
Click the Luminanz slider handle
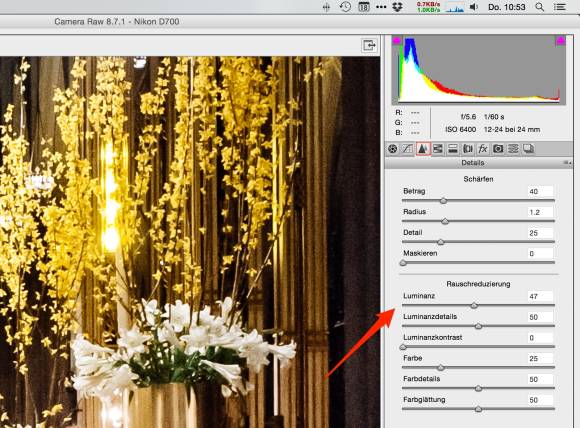click(x=474, y=306)
